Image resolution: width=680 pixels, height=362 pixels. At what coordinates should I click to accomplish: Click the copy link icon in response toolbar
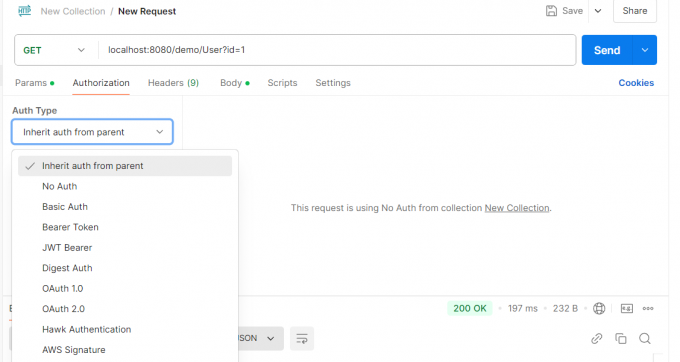tap(597, 338)
